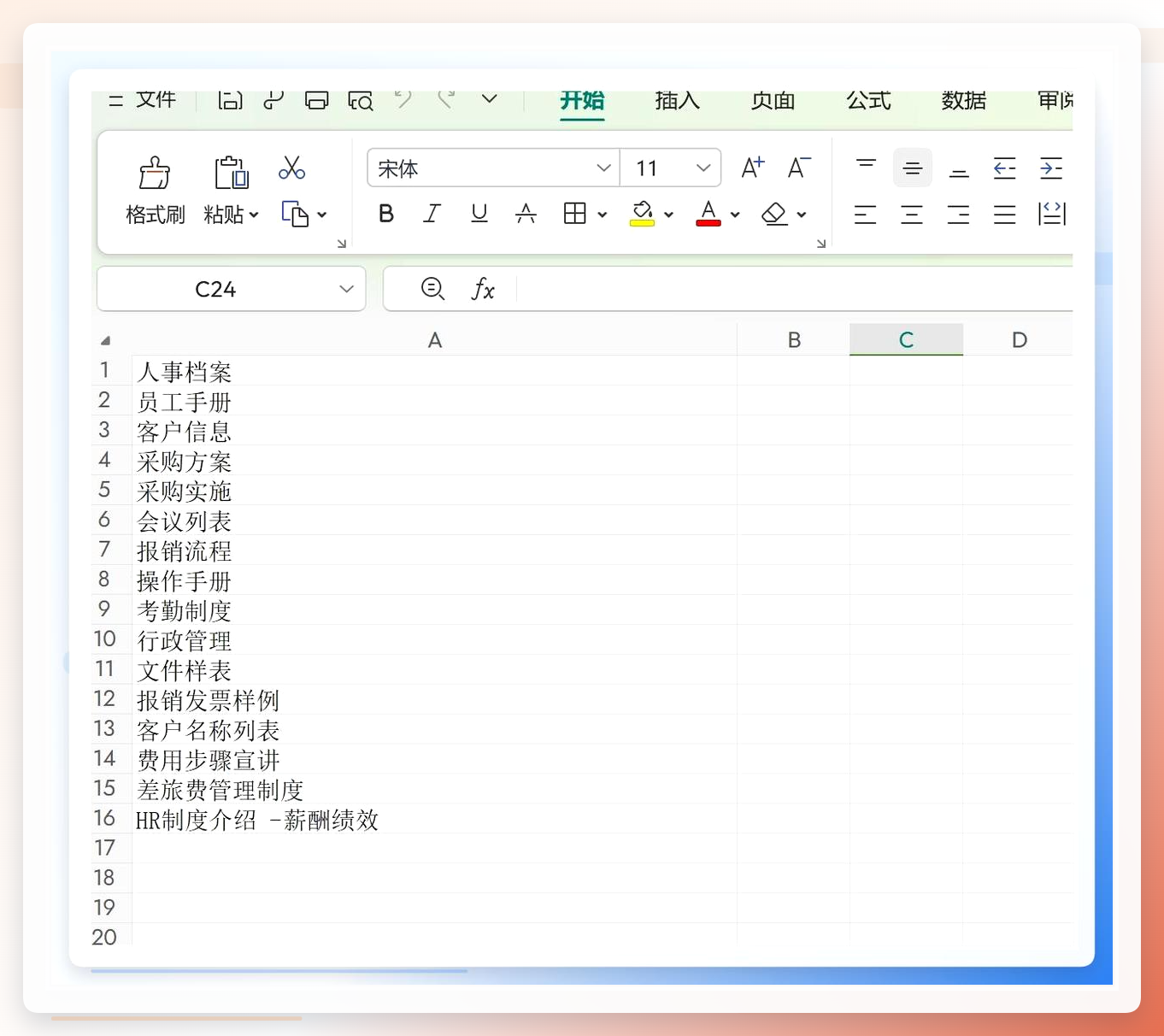Click the Format Painter brush icon
The height and width of the screenshot is (1036, 1164).
pos(155,173)
